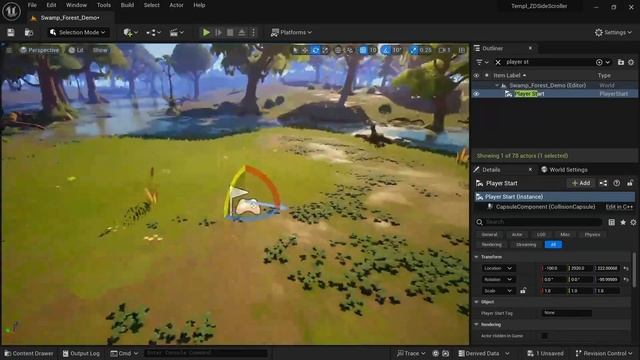Open play mode options three-dot menu
640x360 pixels.
click(x=253, y=32)
